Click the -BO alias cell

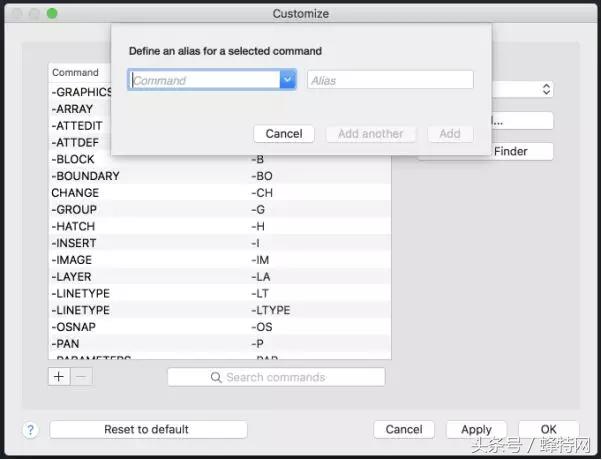pyautogui.click(x=262, y=176)
